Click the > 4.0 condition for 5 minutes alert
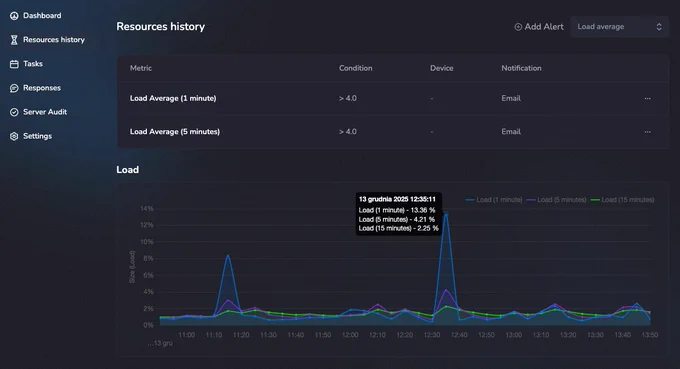This screenshot has width=680, height=369. pos(348,132)
